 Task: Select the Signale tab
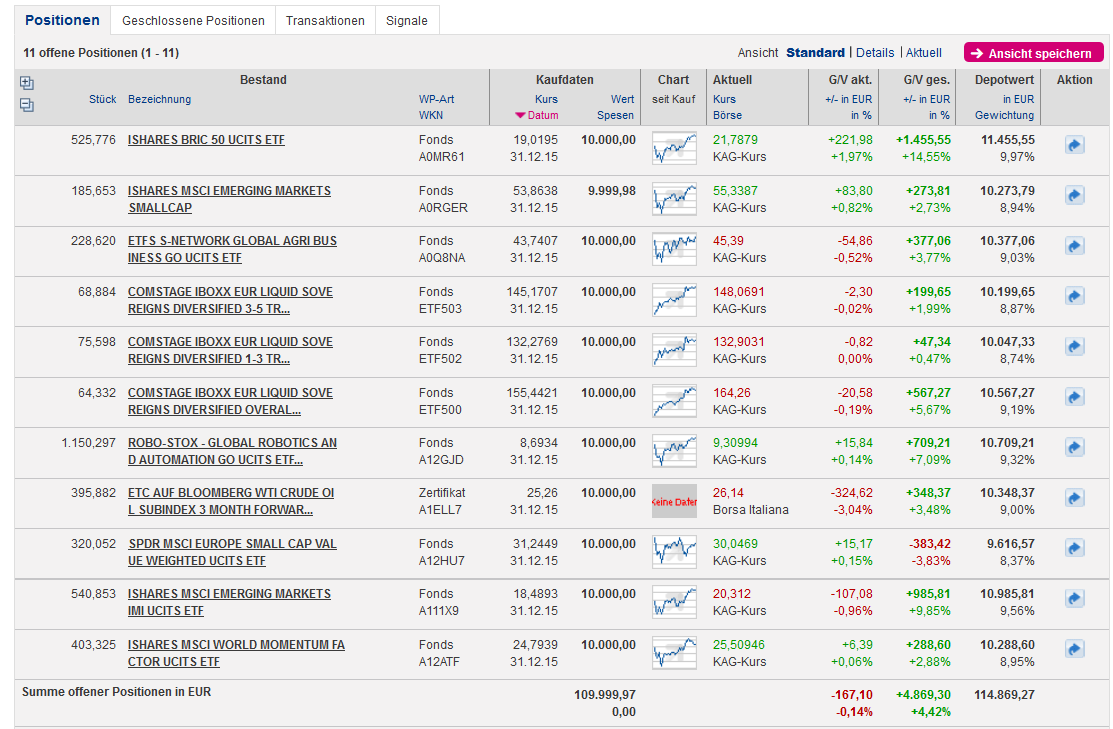click(406, 21)
